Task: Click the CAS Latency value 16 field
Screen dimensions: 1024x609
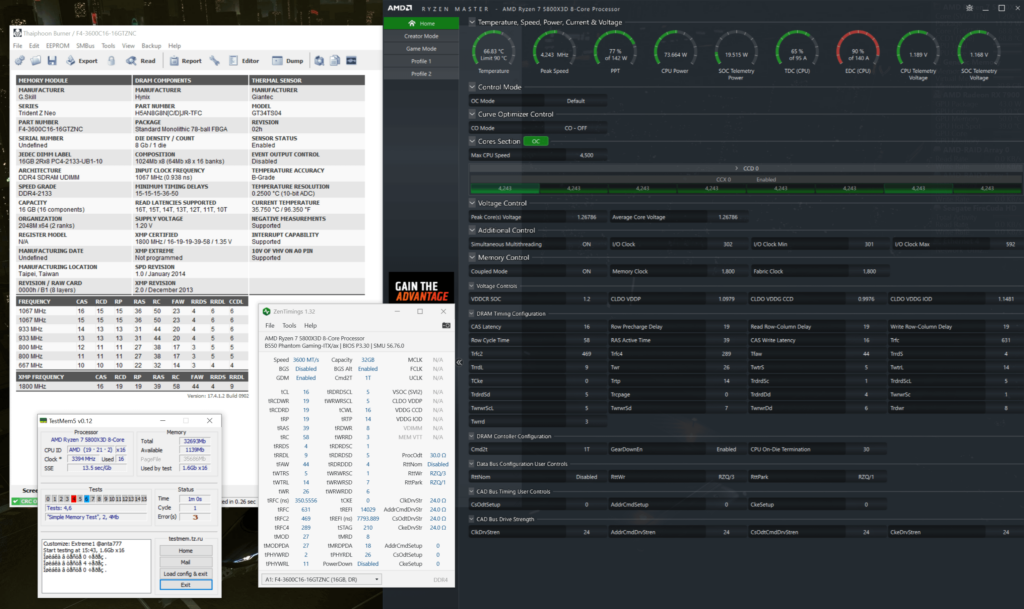Action: pyautogui.click(x=586, y=326)
